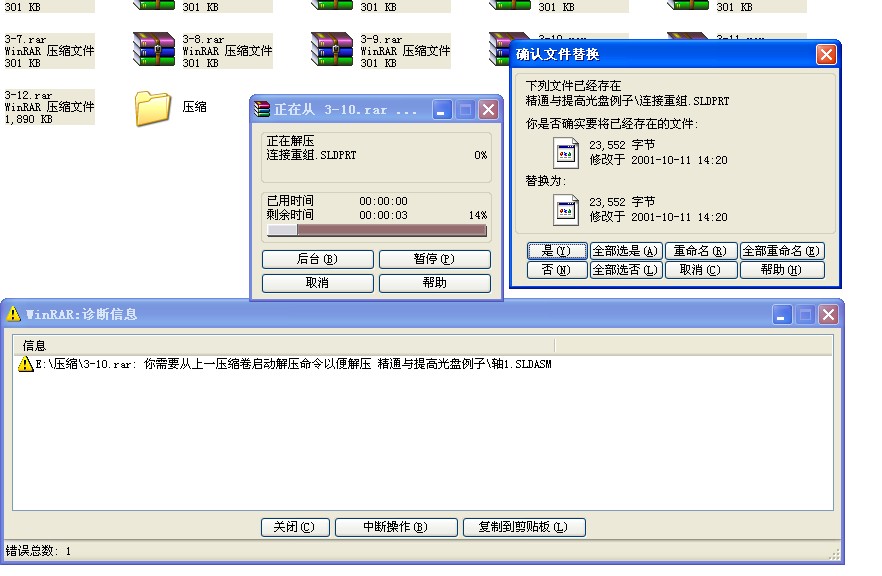Click Yes (是) in replace dialog
This screenshot has width=882, height=576.
tap(557, 251)
